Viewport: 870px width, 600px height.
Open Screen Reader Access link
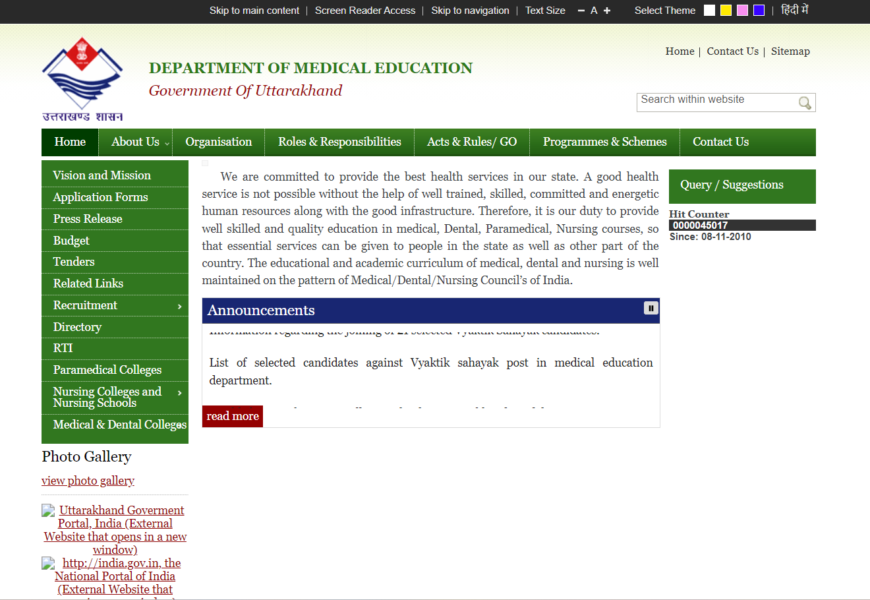tap(365, 11)
